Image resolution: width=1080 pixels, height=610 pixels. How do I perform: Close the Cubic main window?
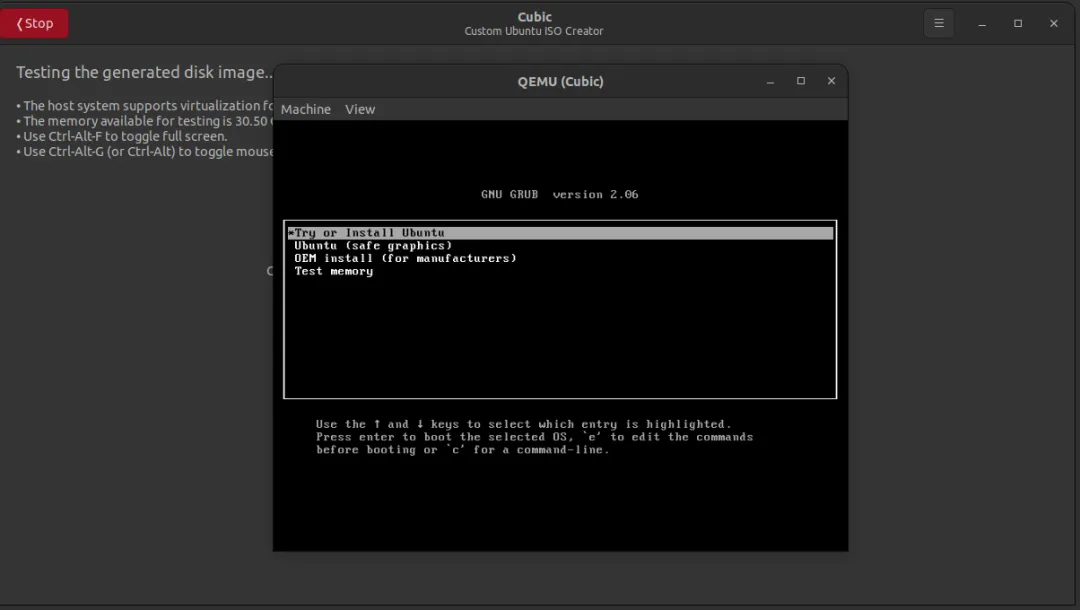[1054, 23]
